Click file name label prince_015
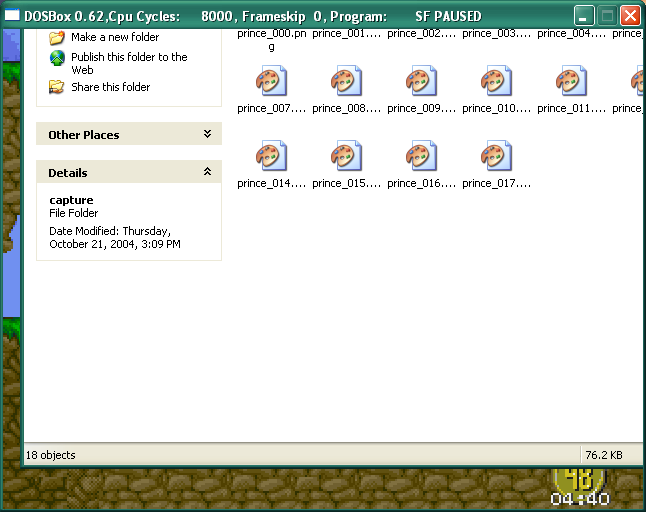 [x=346, y=183]
